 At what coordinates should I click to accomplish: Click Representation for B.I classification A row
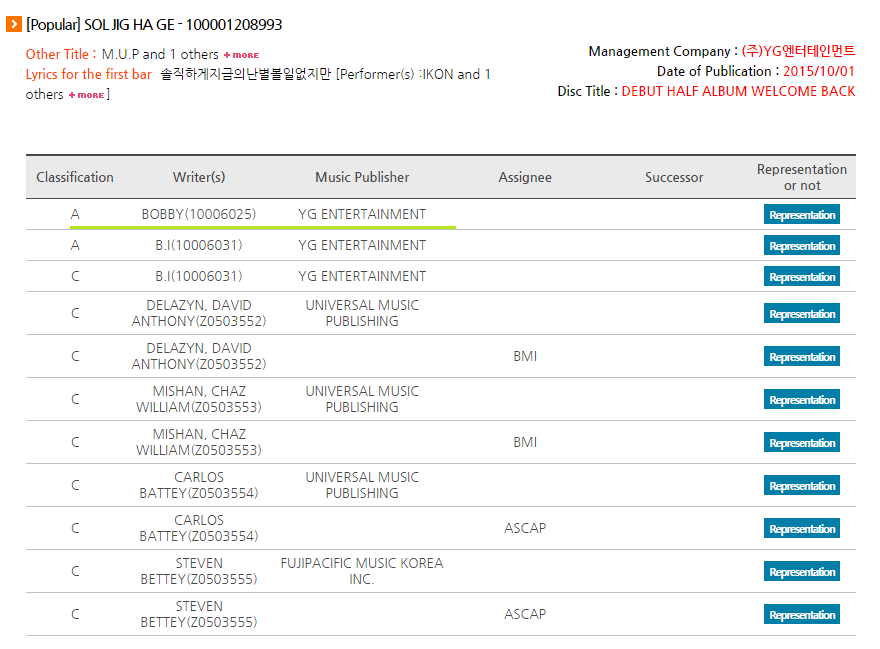pyautogui.click(x=801, y=245)
